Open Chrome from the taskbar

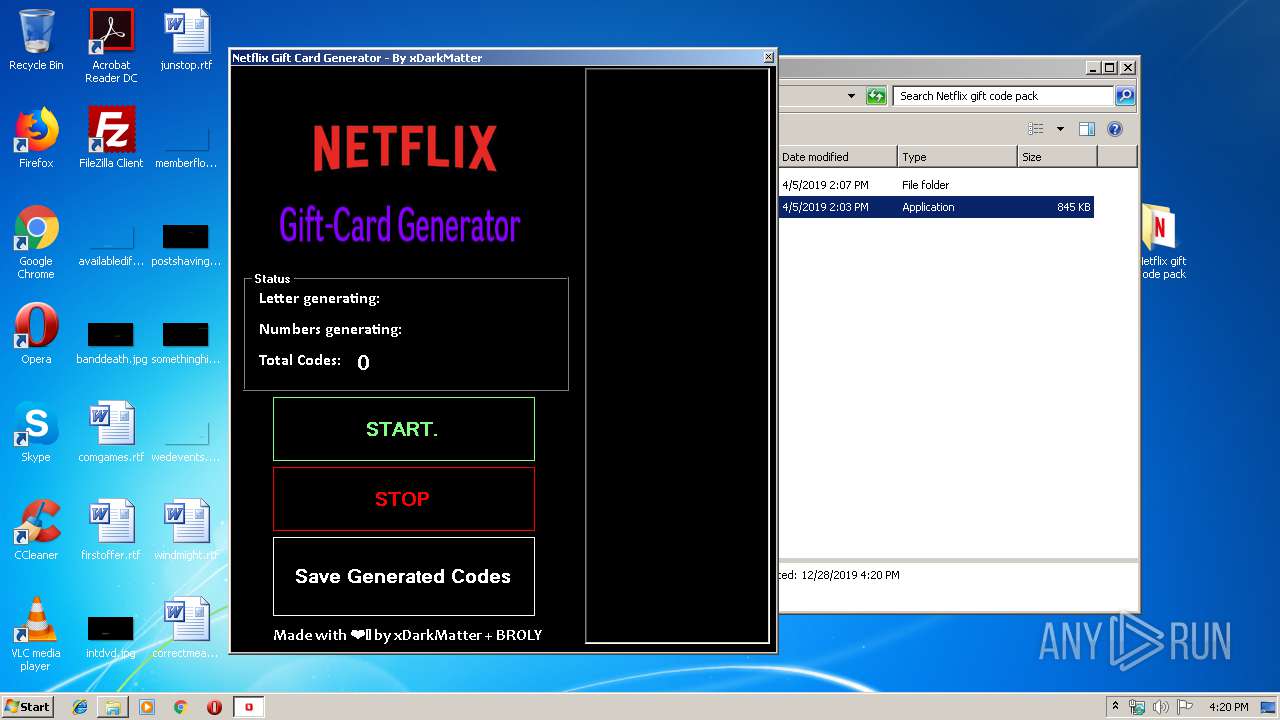pyautogui.click(x=180, y=707)
